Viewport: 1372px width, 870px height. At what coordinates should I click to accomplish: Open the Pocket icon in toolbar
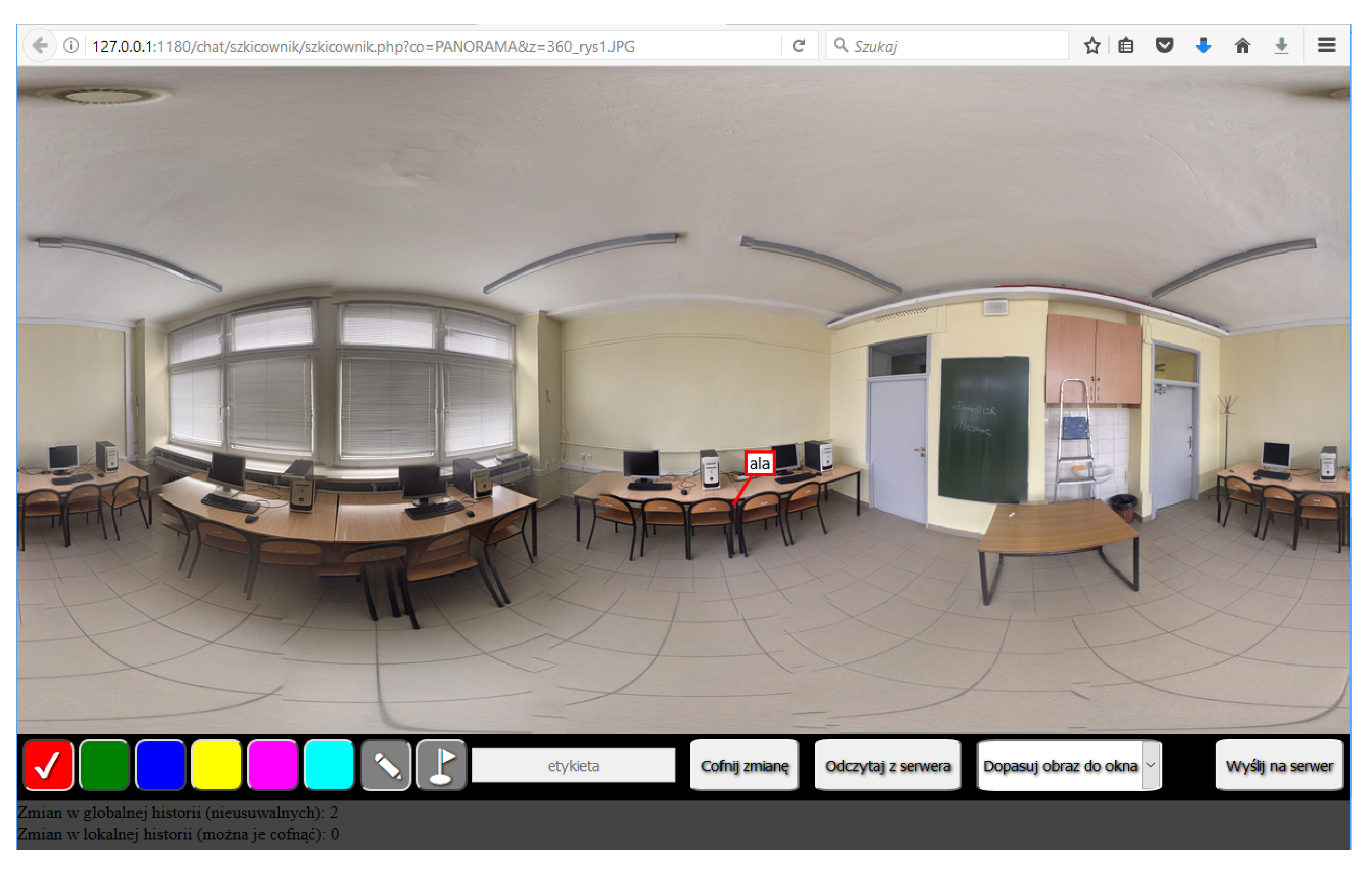coord(1164,45)
